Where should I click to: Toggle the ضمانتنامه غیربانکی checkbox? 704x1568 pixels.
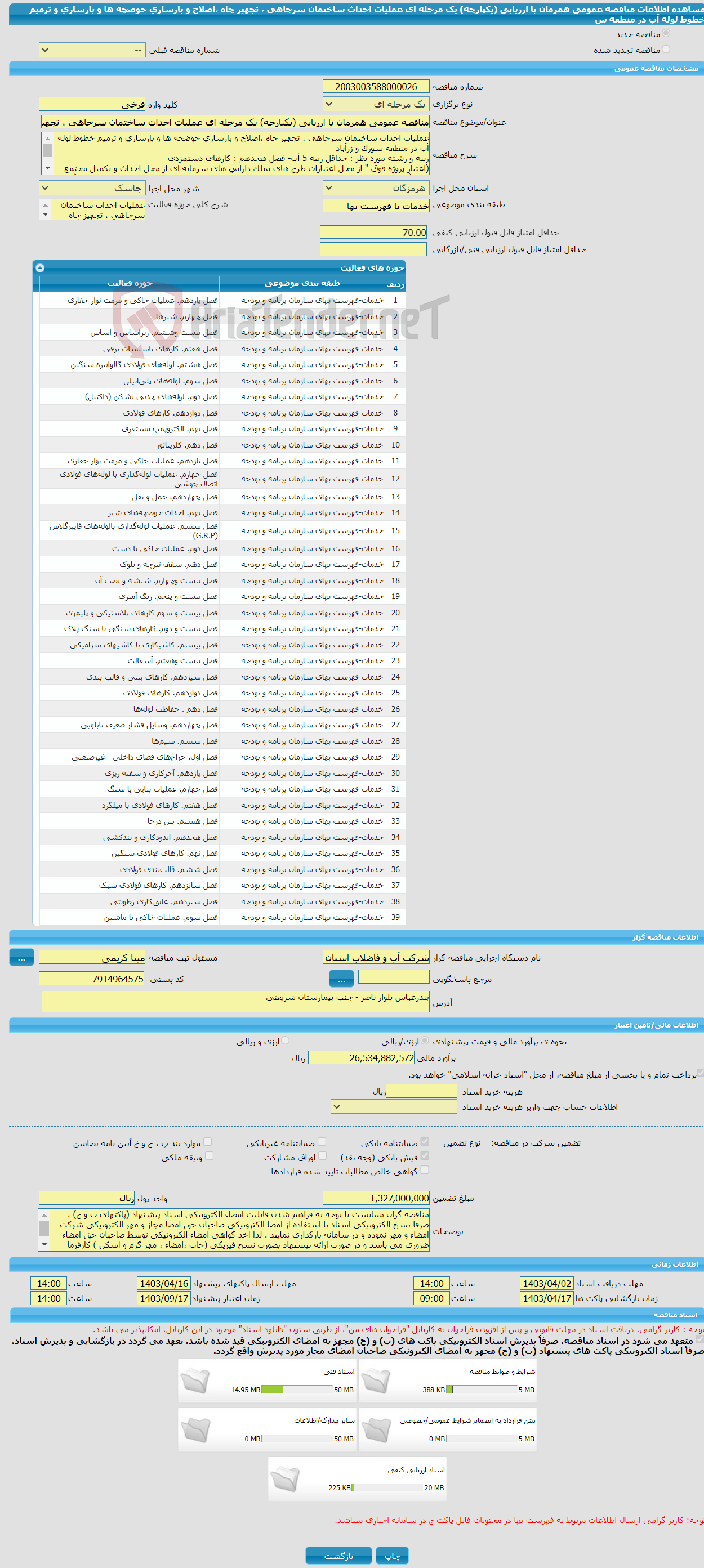tap(322, 1142)
